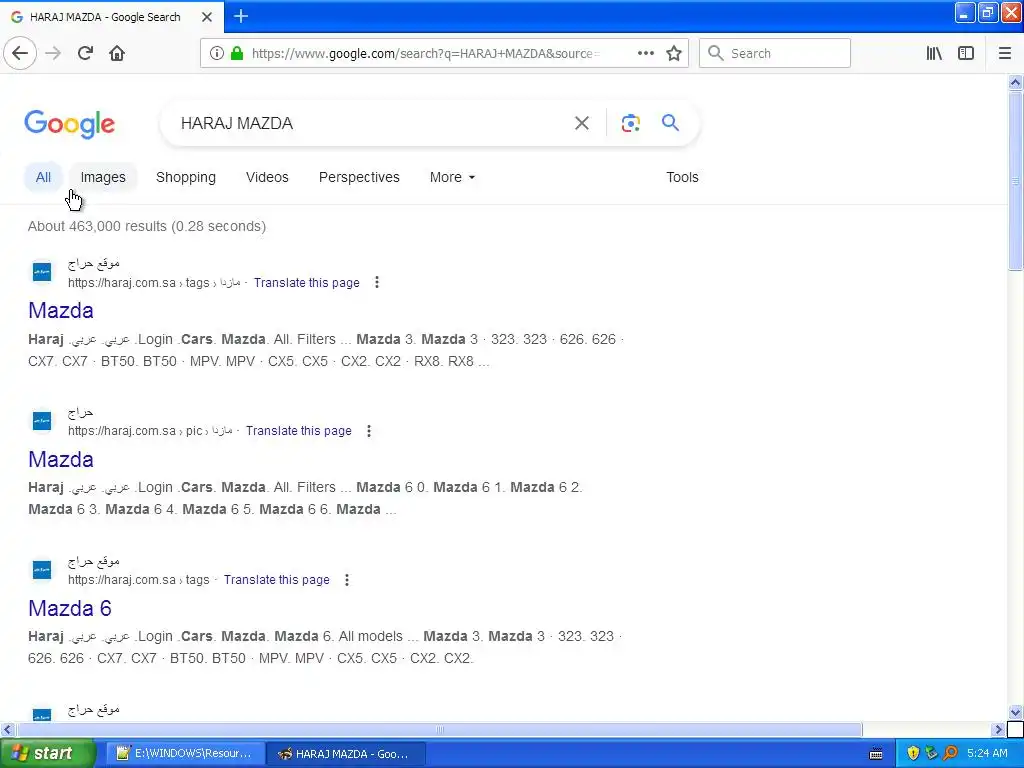
Task: Click the keyboard icon in taskbar
Action: tap(876, 754)
